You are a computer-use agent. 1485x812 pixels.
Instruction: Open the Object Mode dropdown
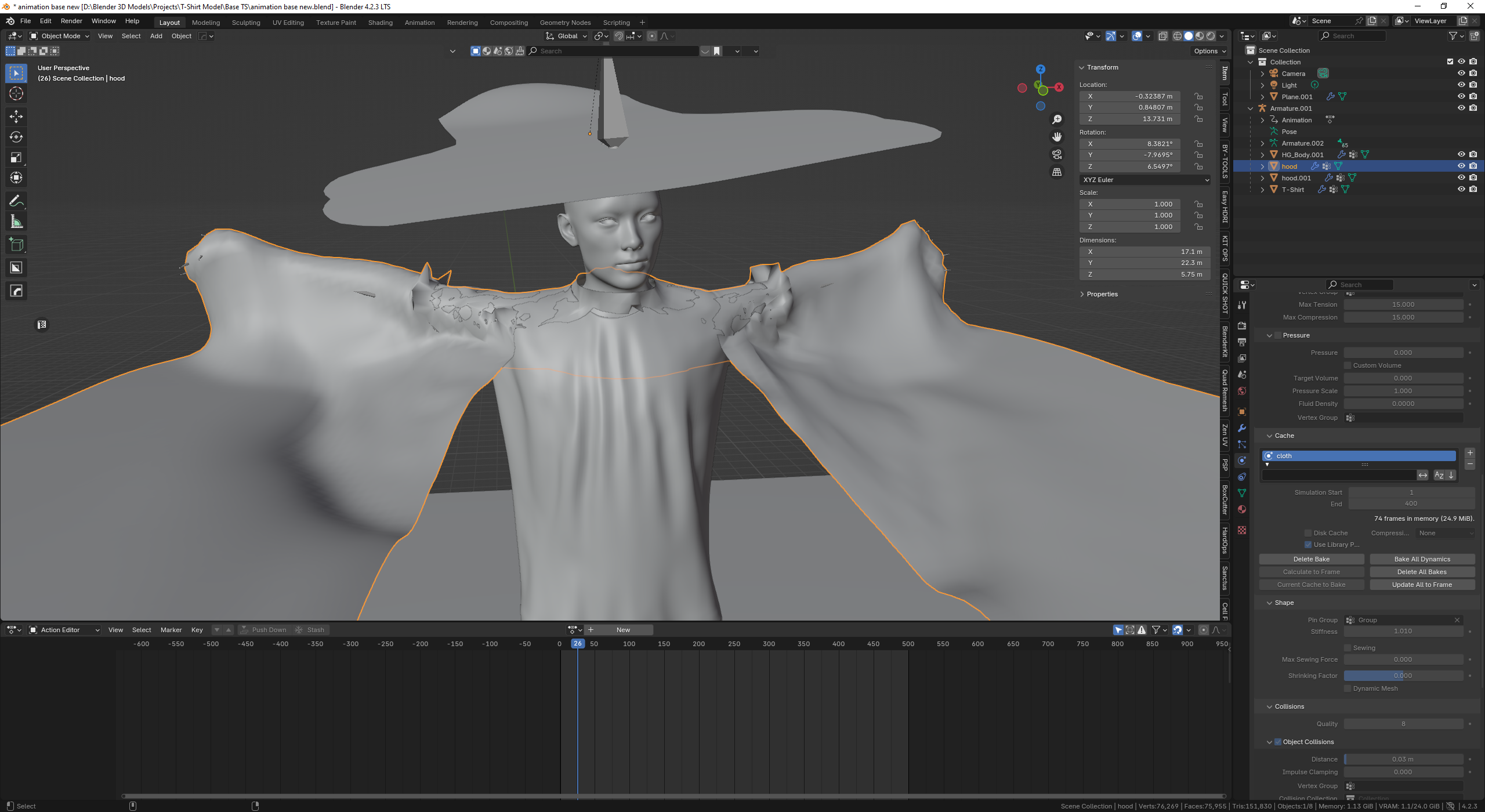click(x=60, y=36)
